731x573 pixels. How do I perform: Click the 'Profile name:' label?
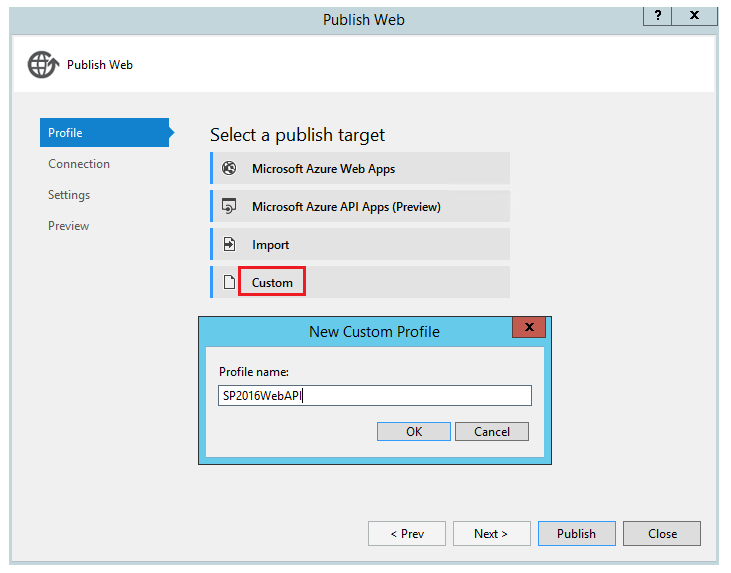point(254,372)
